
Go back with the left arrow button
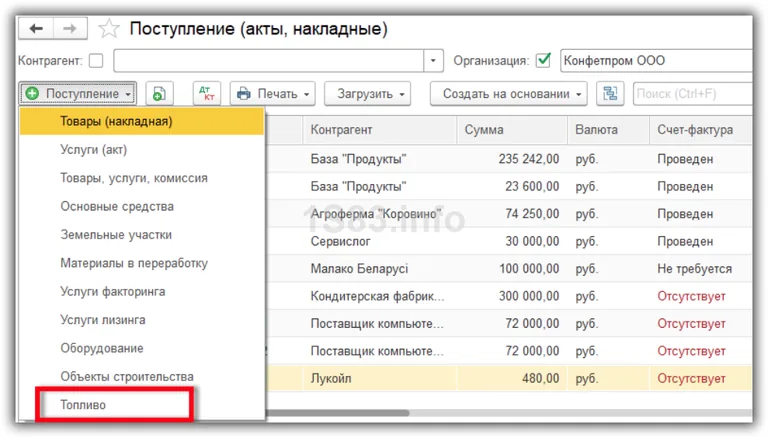[x=36, y=29]
